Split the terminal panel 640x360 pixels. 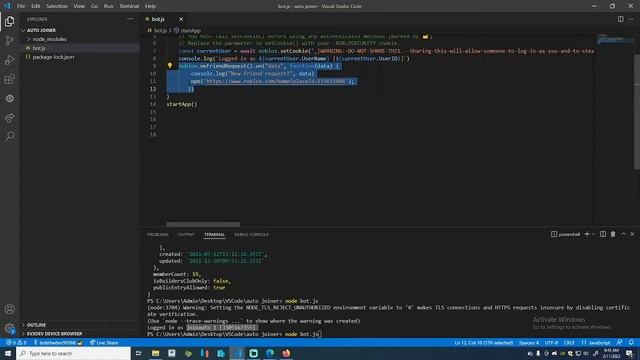pyautogui.click(x=603, y=234)
